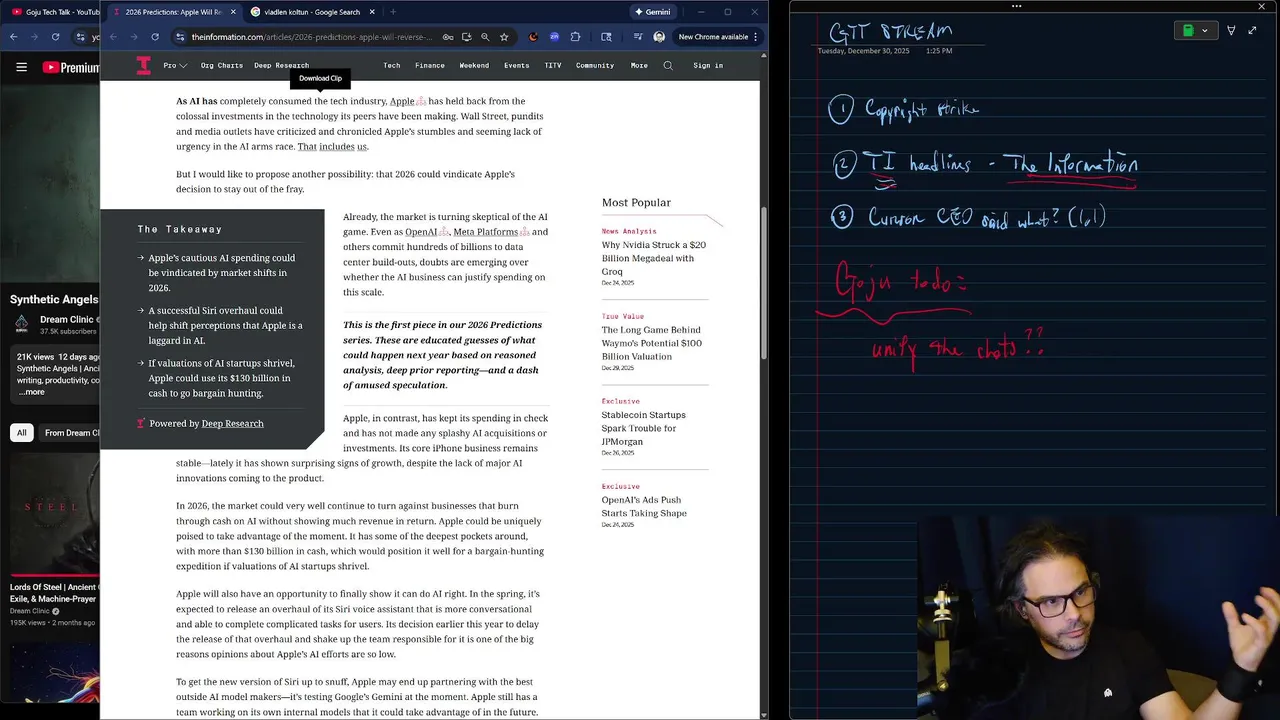Read the Waymo $100 Billion Valuation story
This screenshot has width=1280, height=720.
pyautogui.click(x=651, y=343)
